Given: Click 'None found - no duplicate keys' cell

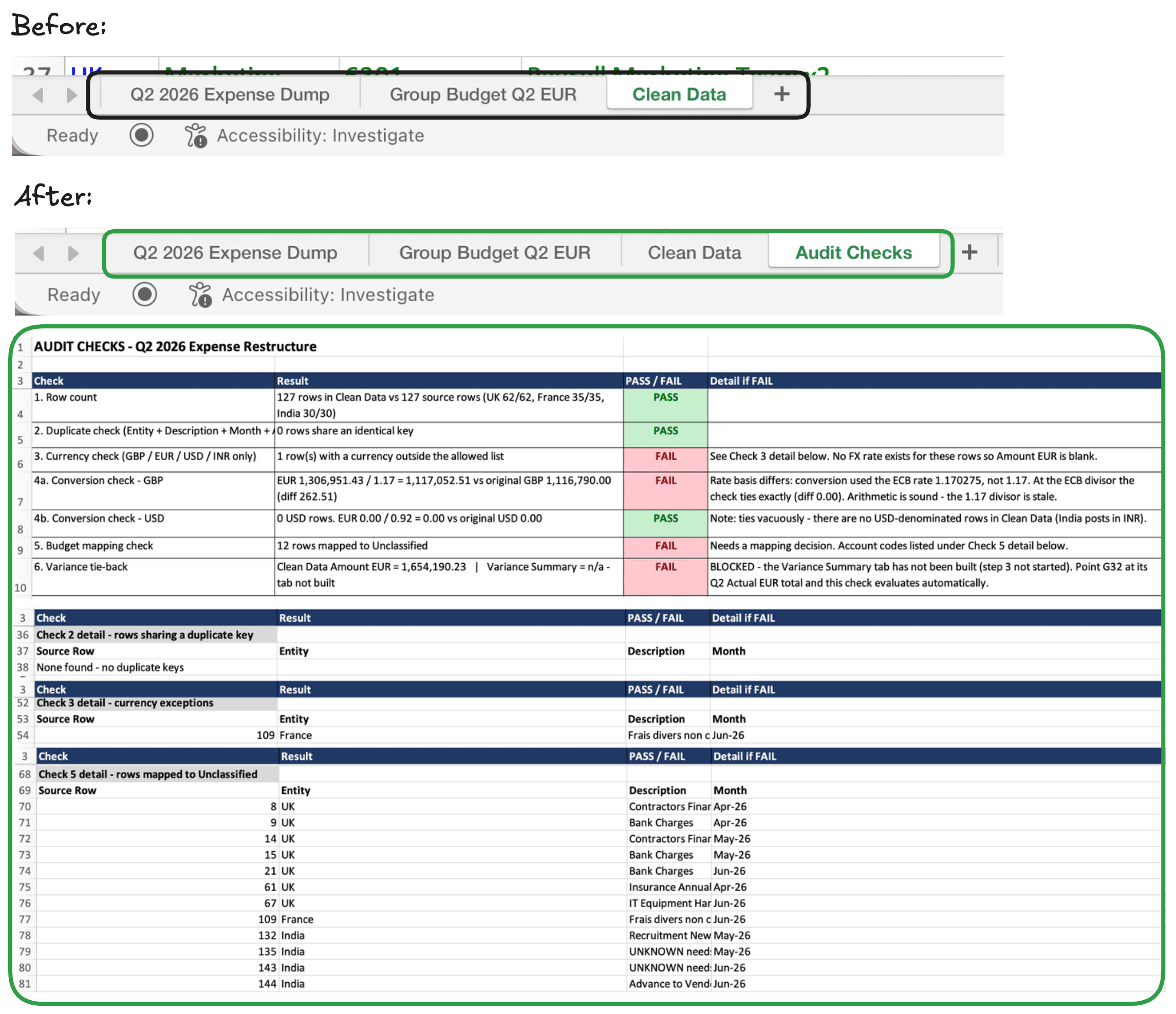Looking at the screenshot, I should pos(156,667).
